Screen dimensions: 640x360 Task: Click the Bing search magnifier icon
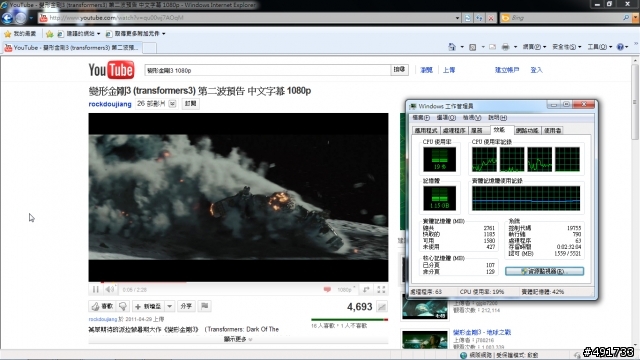point(626,18)
